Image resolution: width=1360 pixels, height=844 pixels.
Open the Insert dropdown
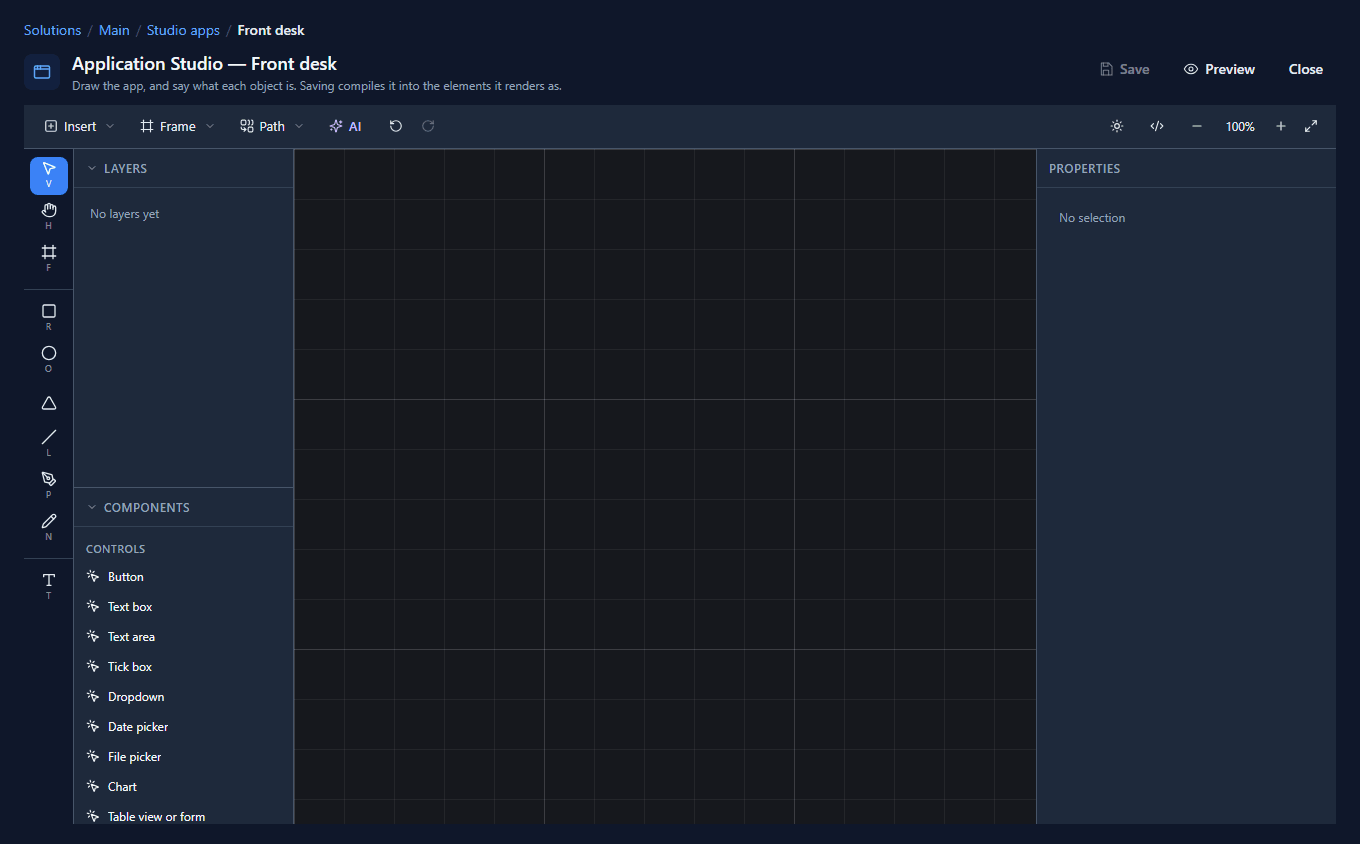[x=80, y=126]
